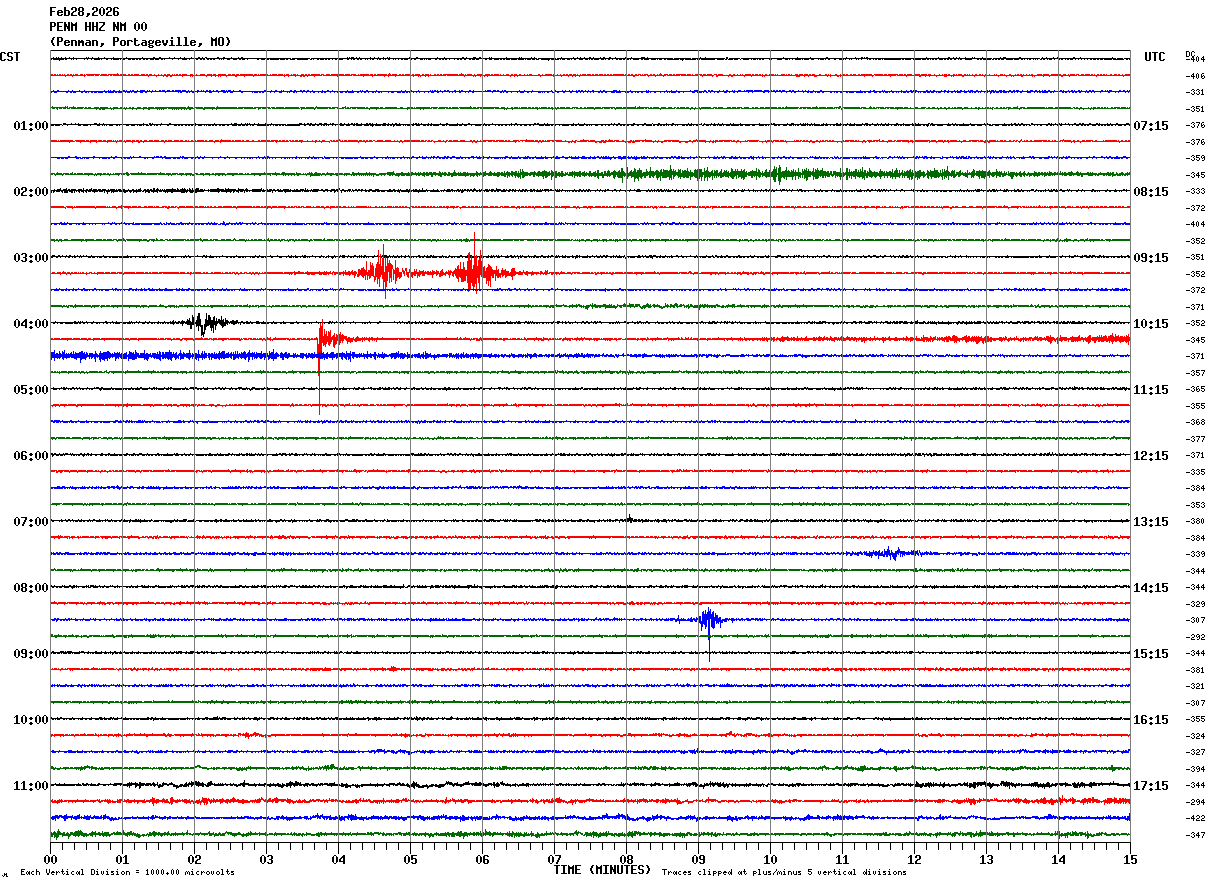Select the 04:00 CST row label
This screenshot has width=1210, height=886.
click(30, 324)
